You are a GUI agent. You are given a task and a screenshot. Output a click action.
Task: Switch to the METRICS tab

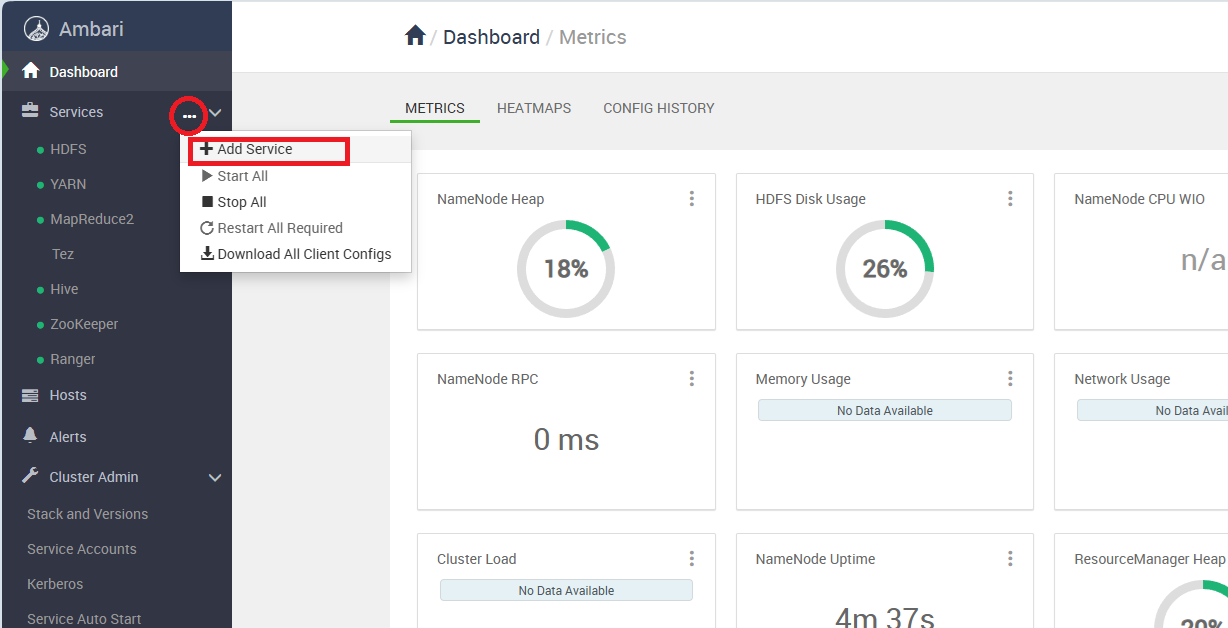coord(435,108)
